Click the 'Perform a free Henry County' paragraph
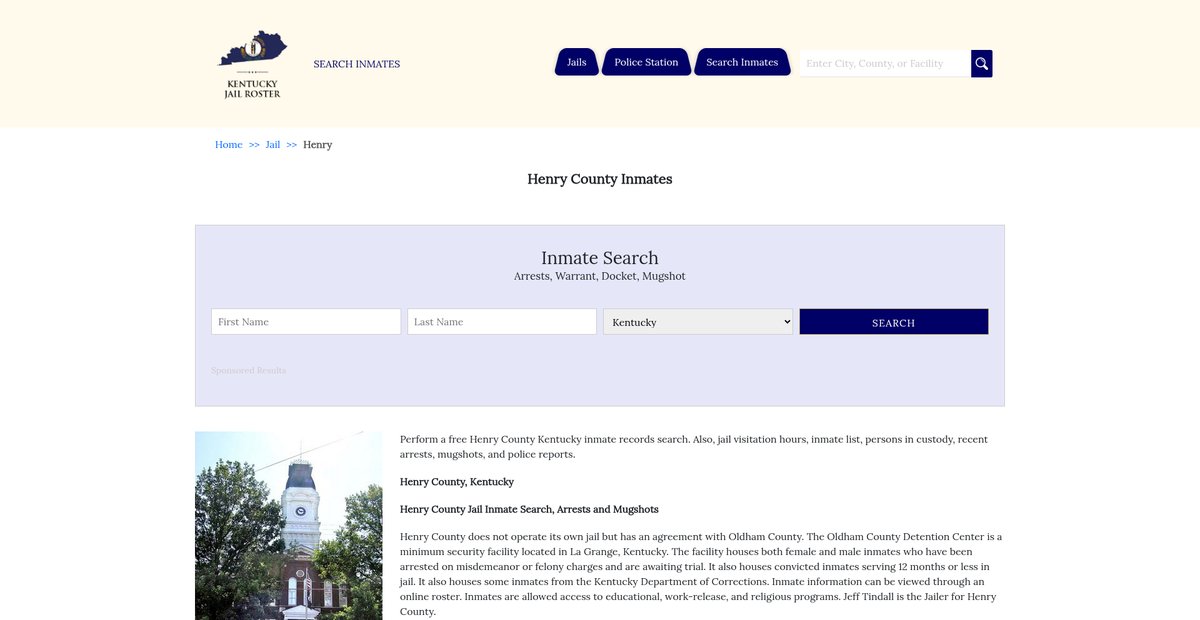 coord(694,447)
